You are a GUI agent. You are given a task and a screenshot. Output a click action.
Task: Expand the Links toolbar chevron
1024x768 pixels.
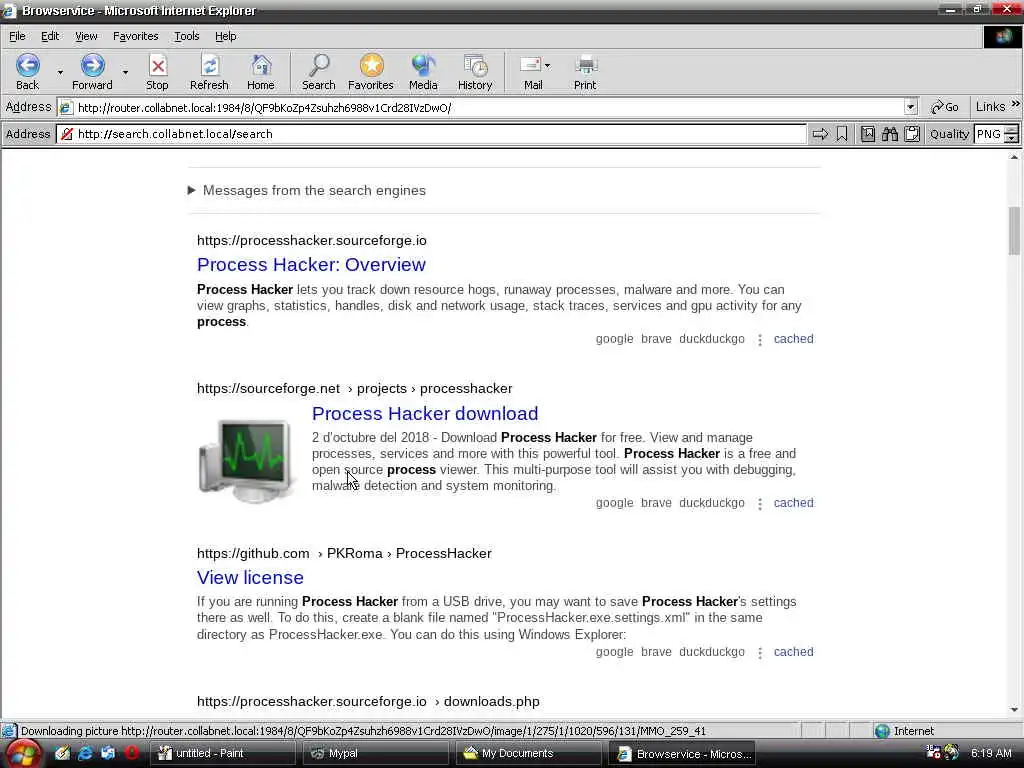(x=1016, y=104)
